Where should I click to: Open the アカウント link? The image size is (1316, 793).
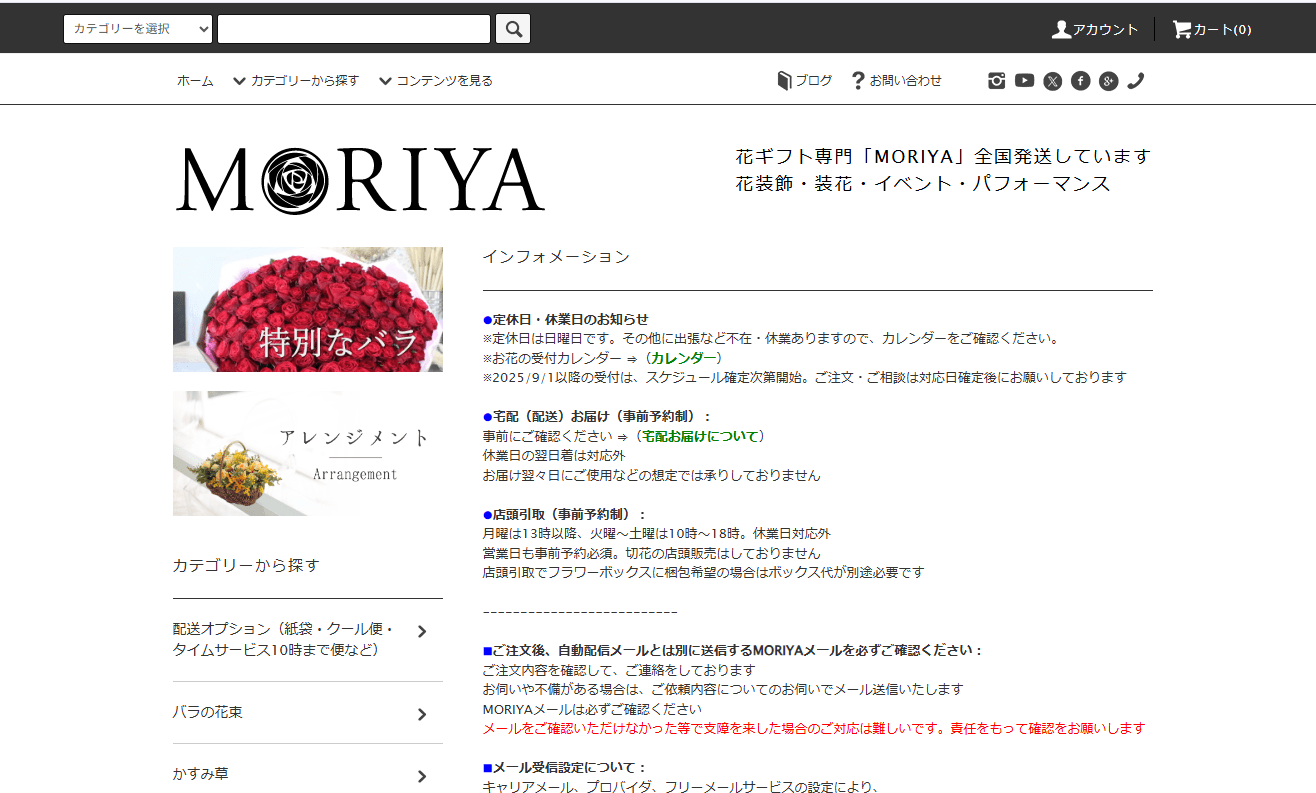[x=1105, y=30]
